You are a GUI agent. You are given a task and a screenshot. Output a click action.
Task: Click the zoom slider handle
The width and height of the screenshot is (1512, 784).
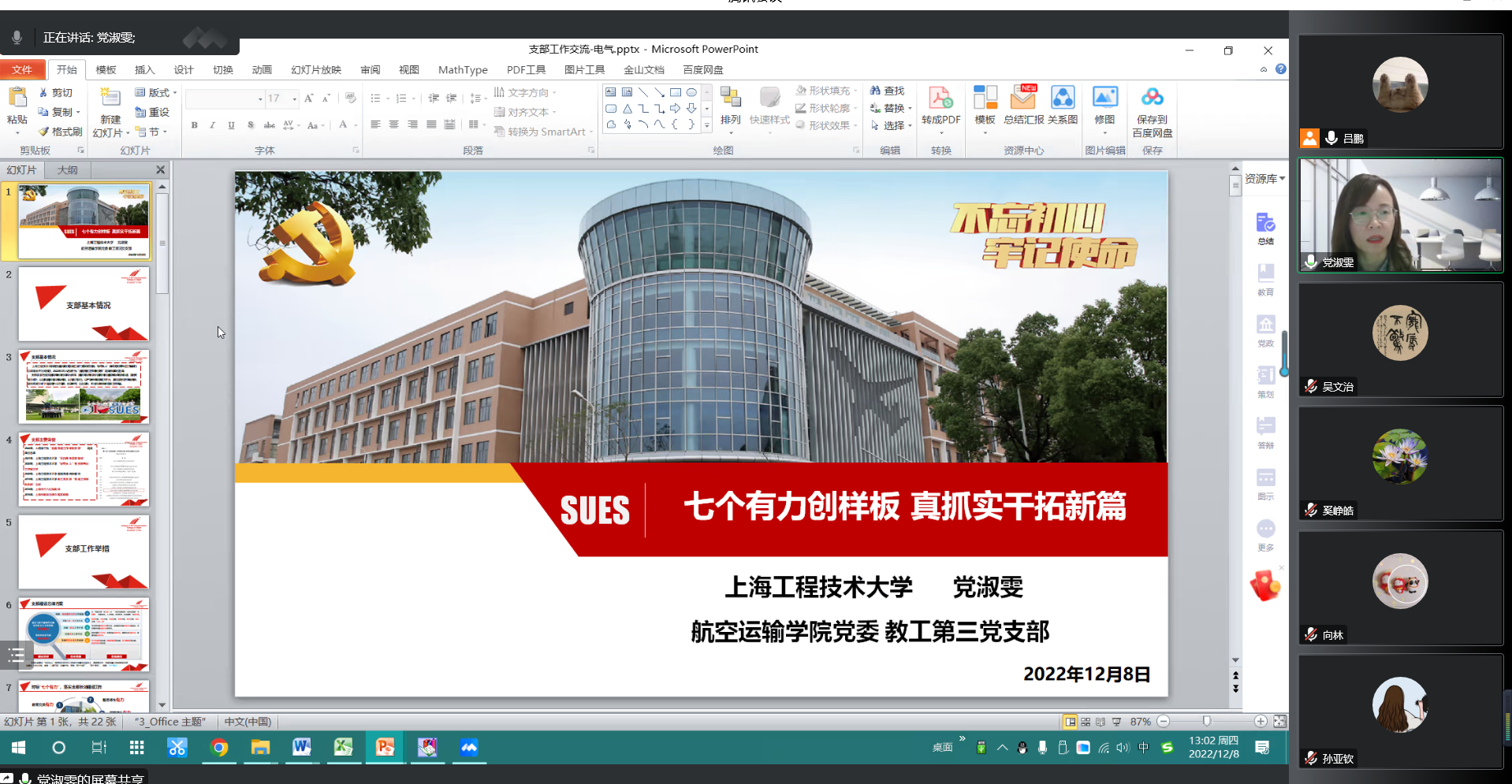tap(1206, 722)
